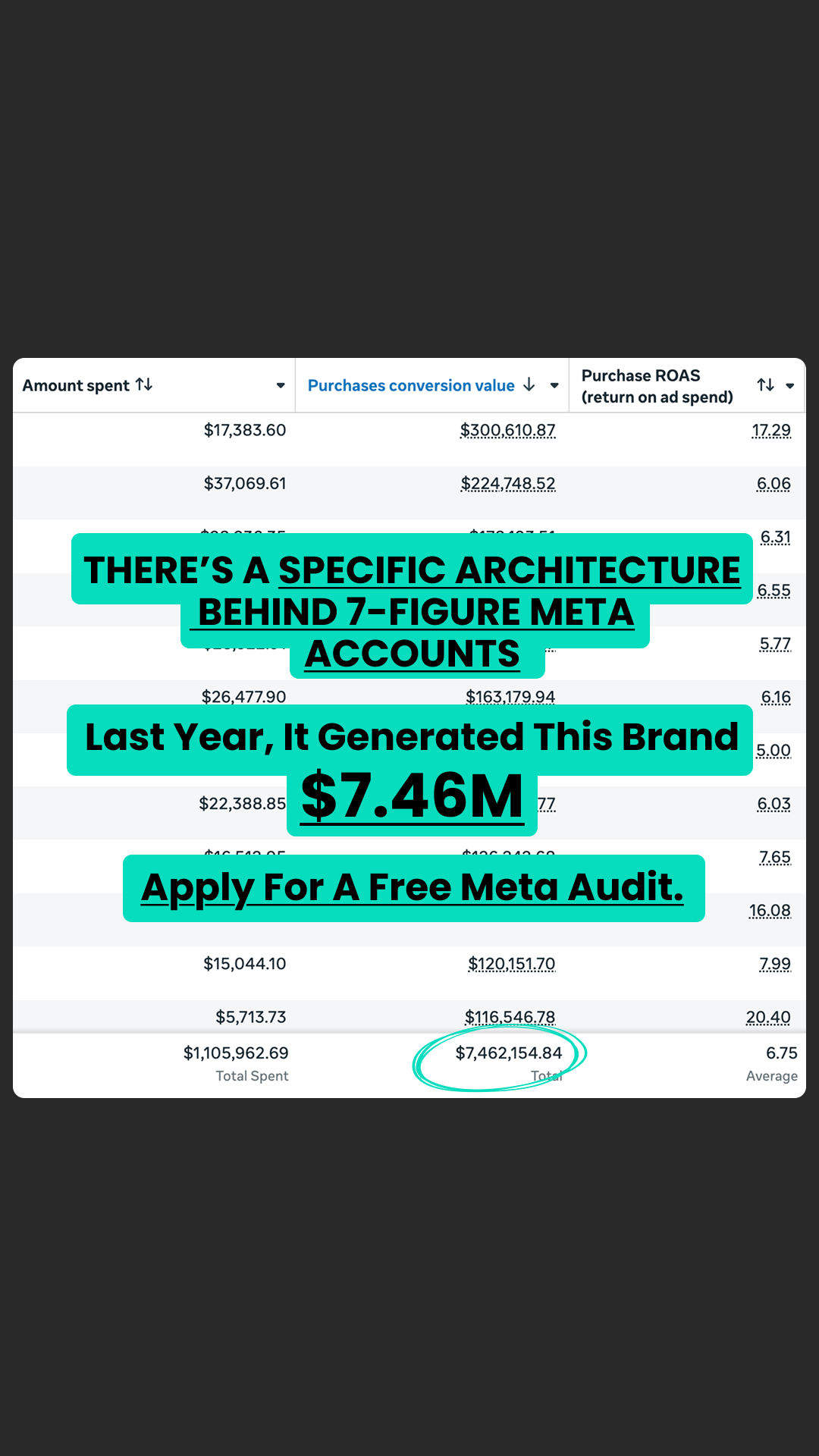Open the $300,610.87 conversion value
Screen dimensions: 819x1456
[508, 430]
